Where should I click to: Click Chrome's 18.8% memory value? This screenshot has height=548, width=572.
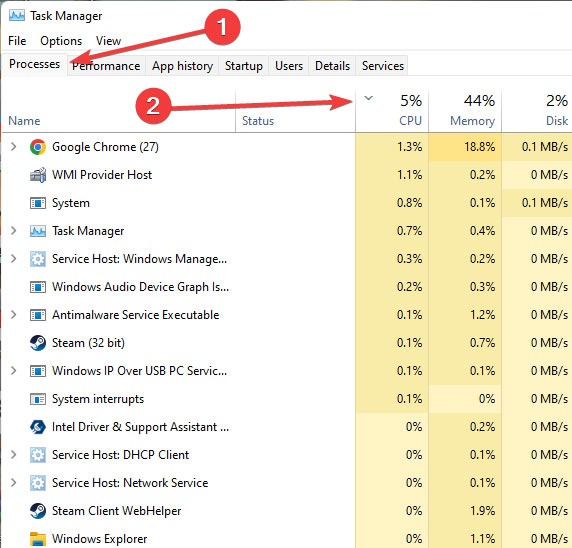(x=479, y=147)
